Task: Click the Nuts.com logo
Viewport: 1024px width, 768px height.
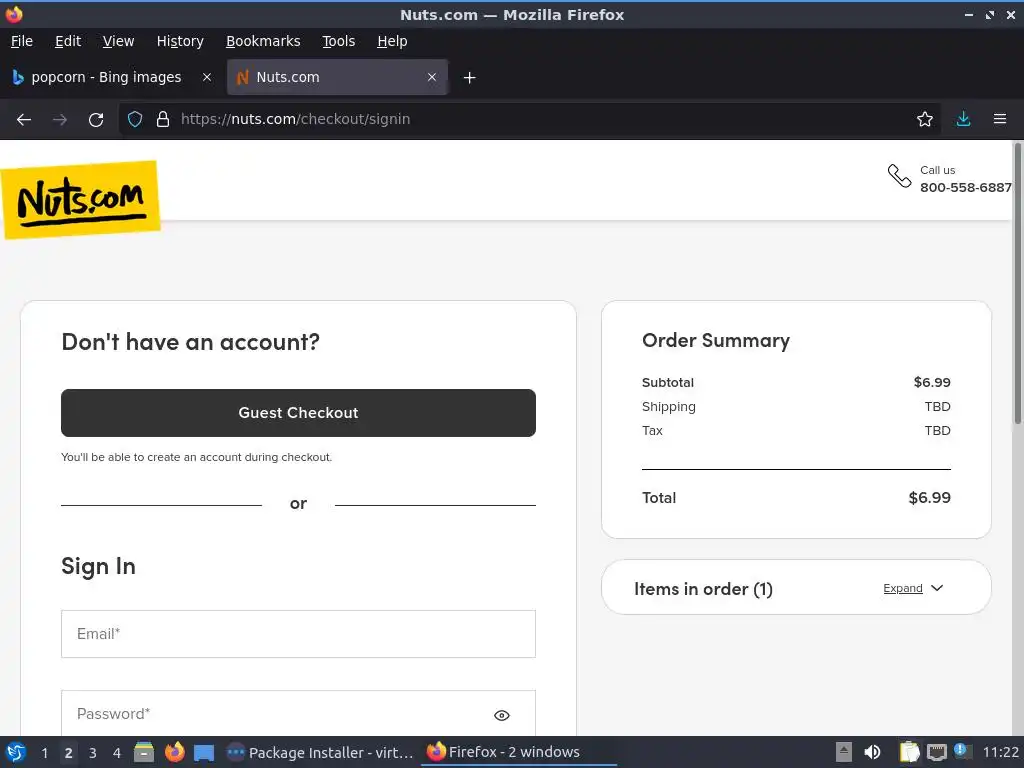Action: (80, 200)
